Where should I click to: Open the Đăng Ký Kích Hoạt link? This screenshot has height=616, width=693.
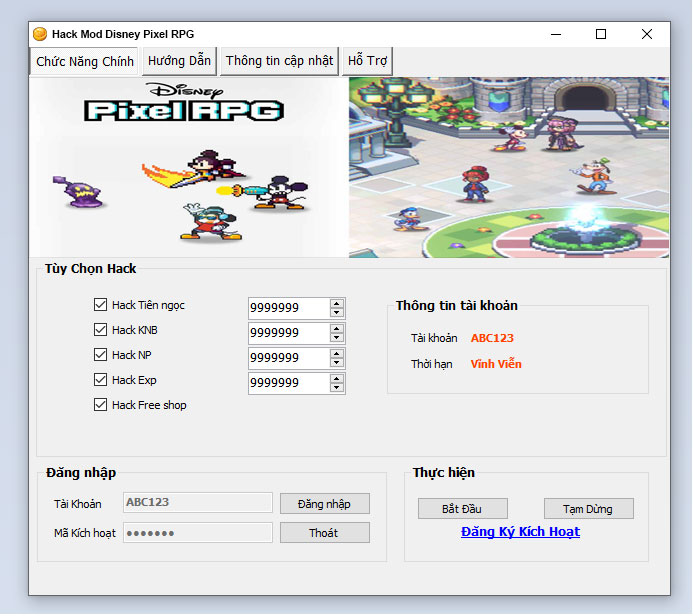(x=520, y=532)
